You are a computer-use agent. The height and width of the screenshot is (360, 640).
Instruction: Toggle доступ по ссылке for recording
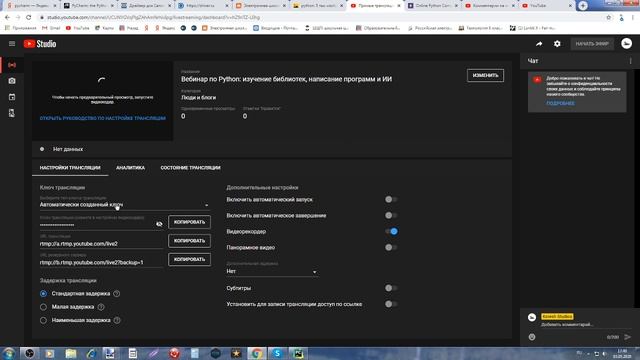coord(391,304)
